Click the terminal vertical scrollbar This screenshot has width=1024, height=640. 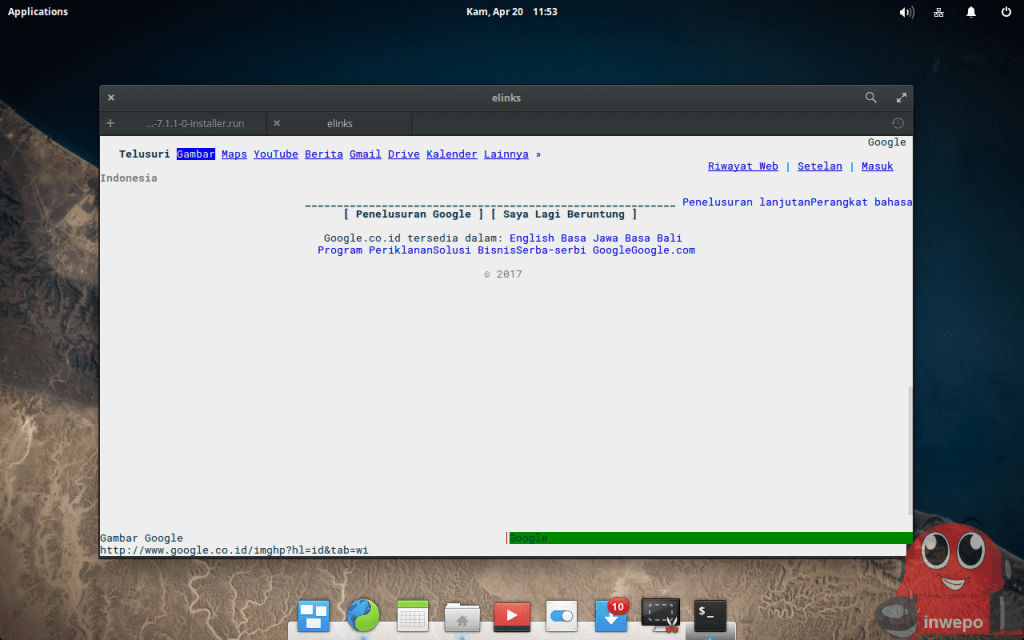tap(910, 451)
